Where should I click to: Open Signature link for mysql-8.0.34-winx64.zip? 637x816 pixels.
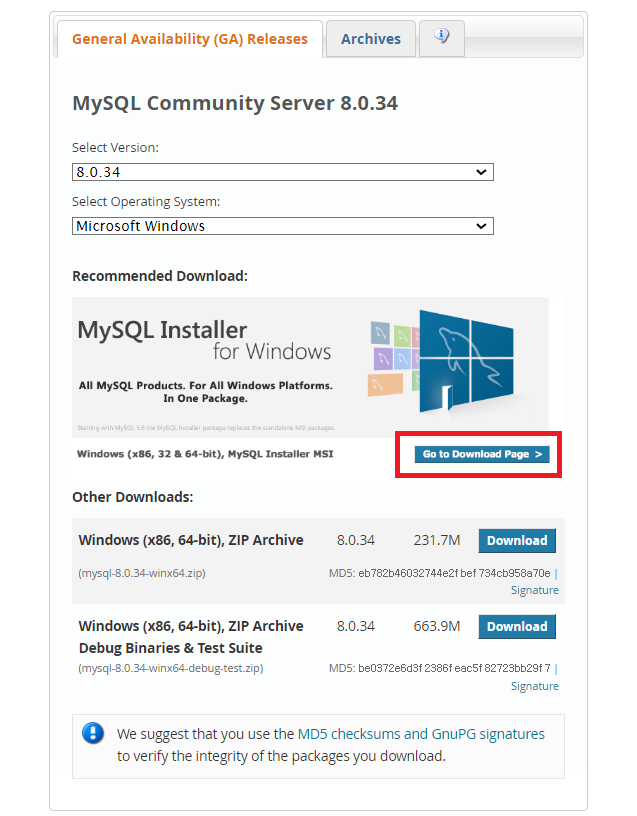[x=534, y=590]
